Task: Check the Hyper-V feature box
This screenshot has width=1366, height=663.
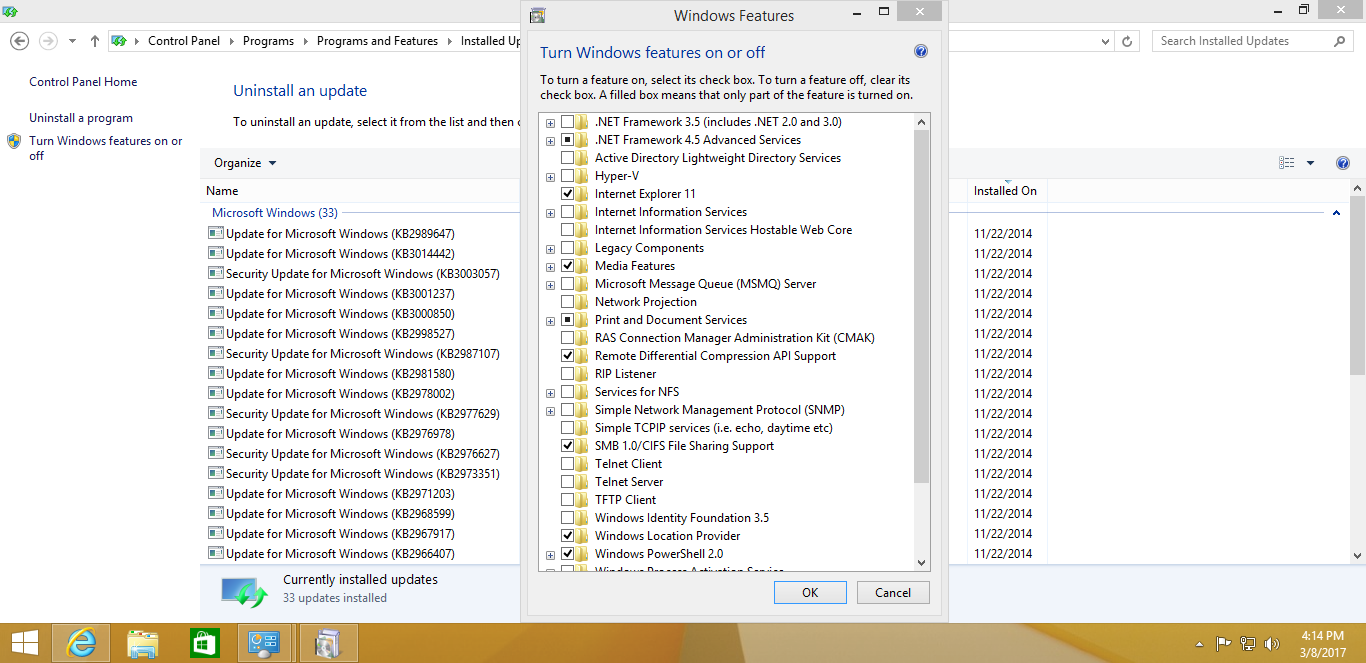Action: tap(568, 176)
